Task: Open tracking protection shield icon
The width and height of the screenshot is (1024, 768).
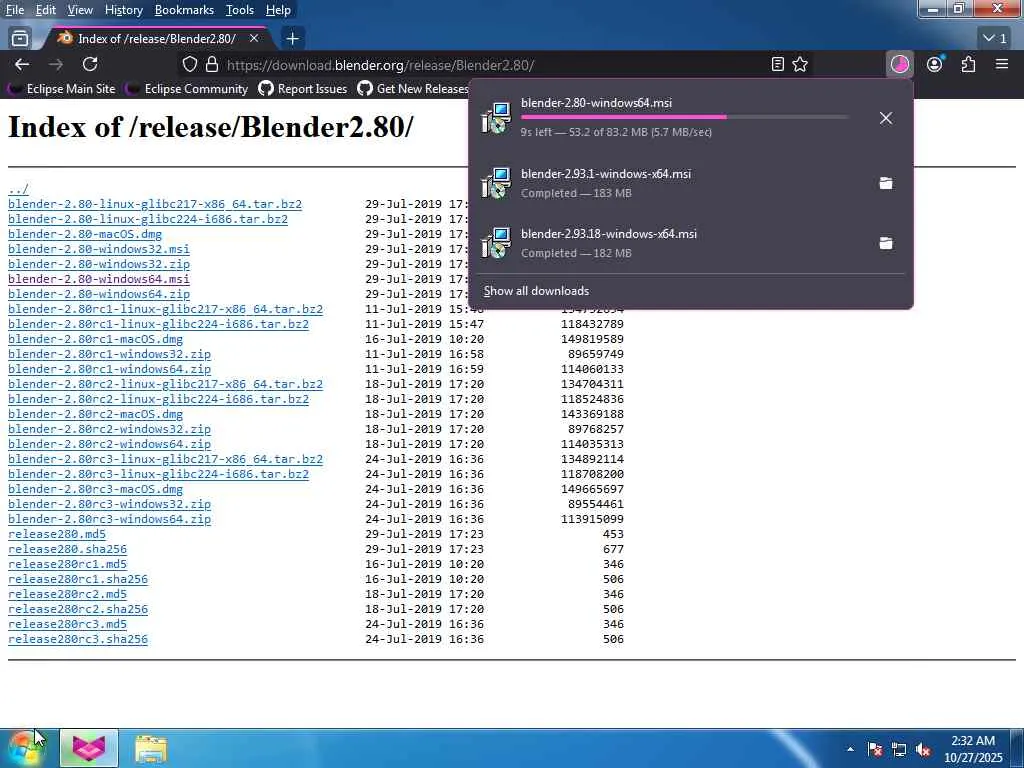Action: [189, 65]
